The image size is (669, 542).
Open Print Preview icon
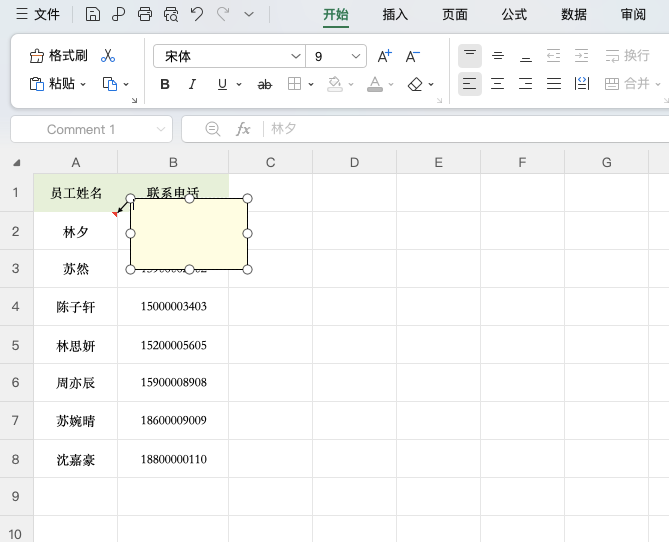[171, 15]
